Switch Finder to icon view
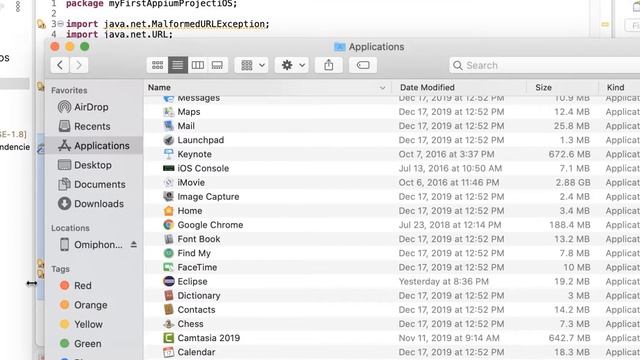 tap(157, 65)
